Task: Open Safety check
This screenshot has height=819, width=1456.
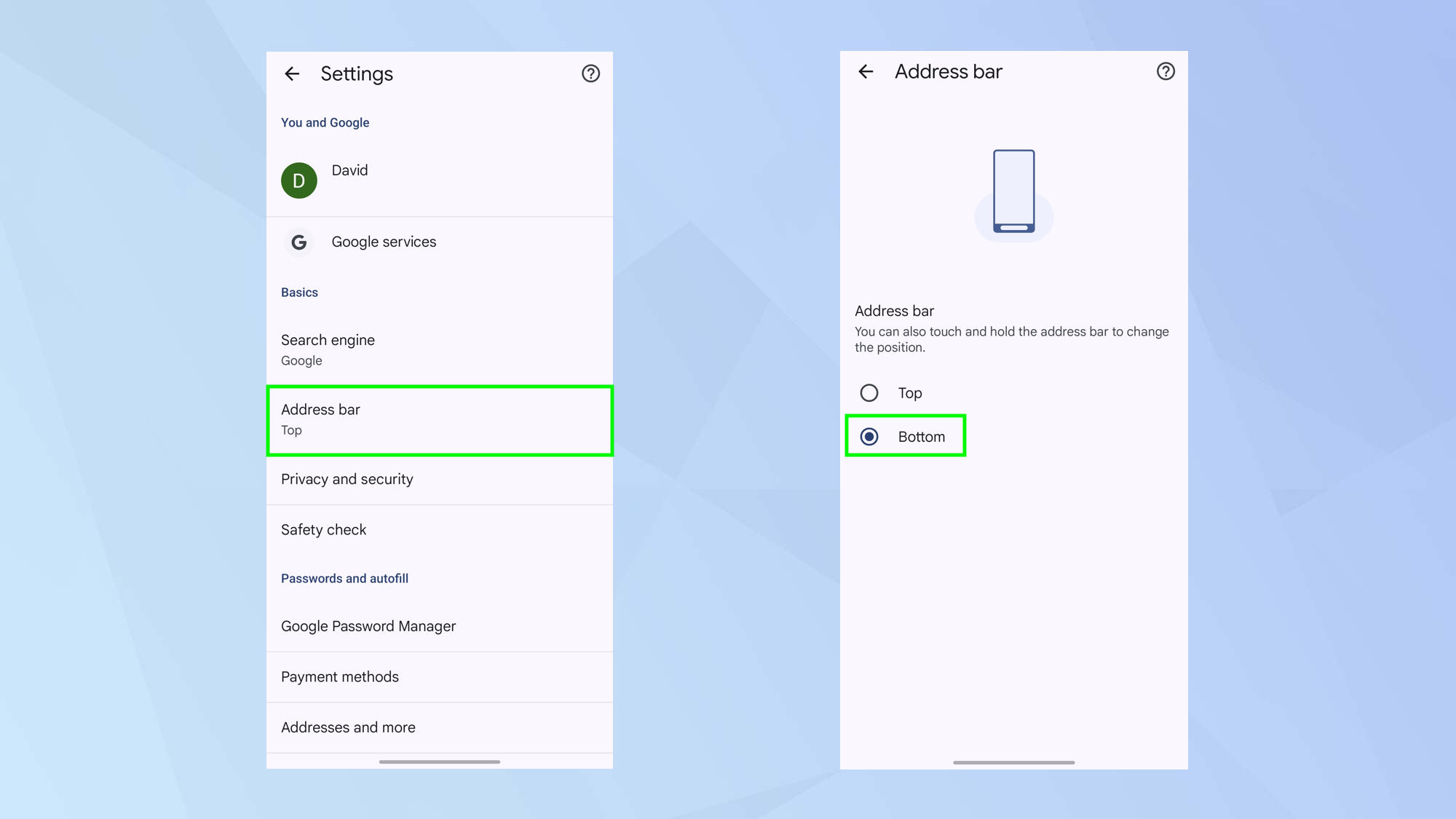Action: (x=440, y=530)
